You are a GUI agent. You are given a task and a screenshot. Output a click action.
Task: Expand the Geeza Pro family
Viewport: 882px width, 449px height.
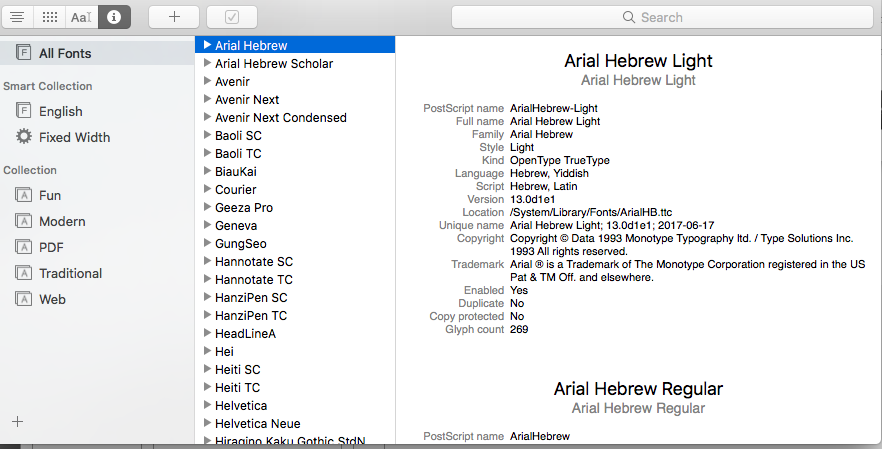pos(208,206)
